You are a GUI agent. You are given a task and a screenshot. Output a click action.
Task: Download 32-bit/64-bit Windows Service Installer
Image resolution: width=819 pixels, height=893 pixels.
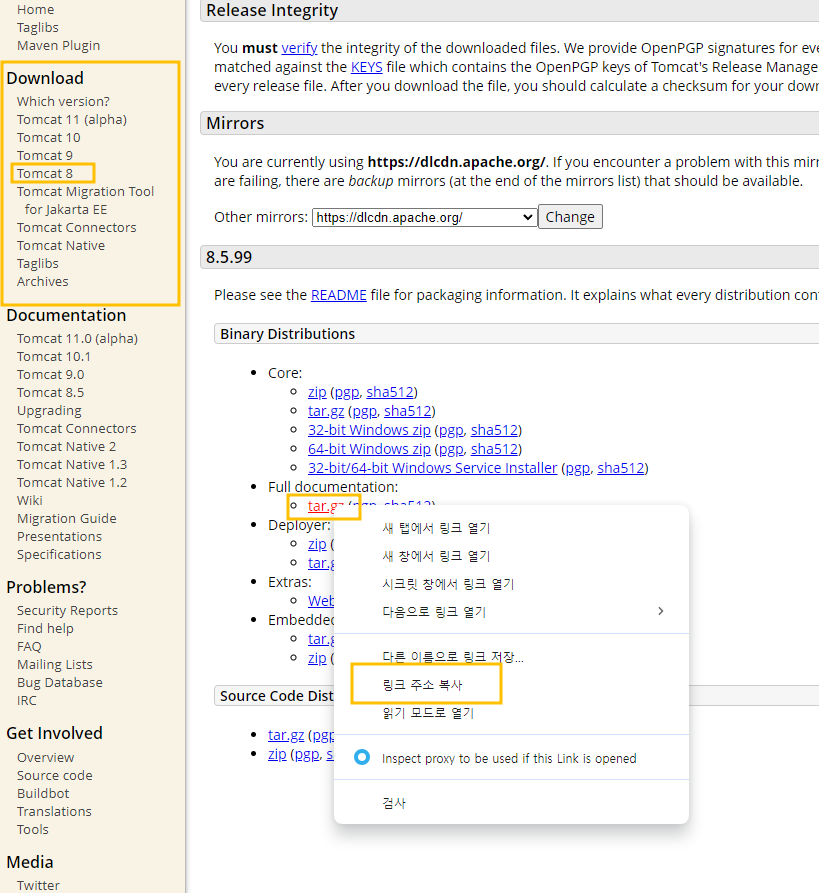pyautogui.click(x=432, y=468)
